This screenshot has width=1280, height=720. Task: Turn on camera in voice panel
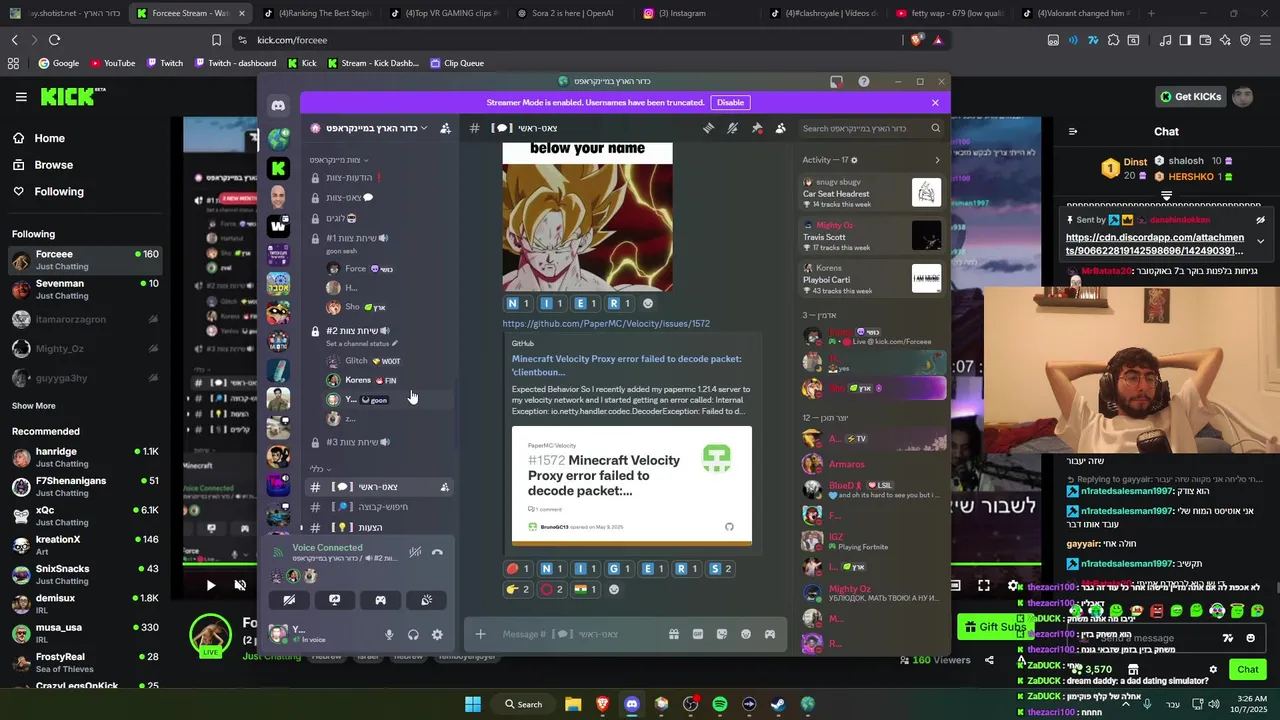click(x=289, y=600)
